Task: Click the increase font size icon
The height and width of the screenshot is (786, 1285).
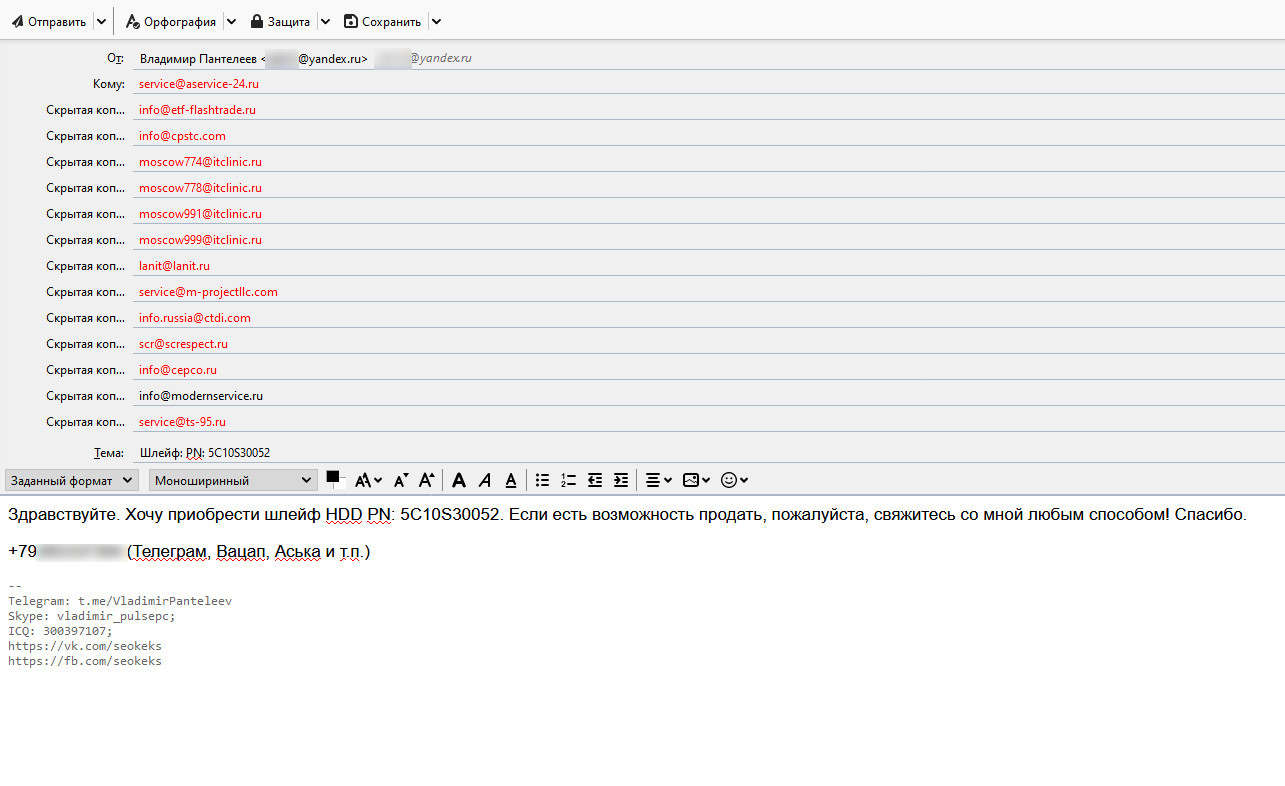Action: (x=426, y=480)
